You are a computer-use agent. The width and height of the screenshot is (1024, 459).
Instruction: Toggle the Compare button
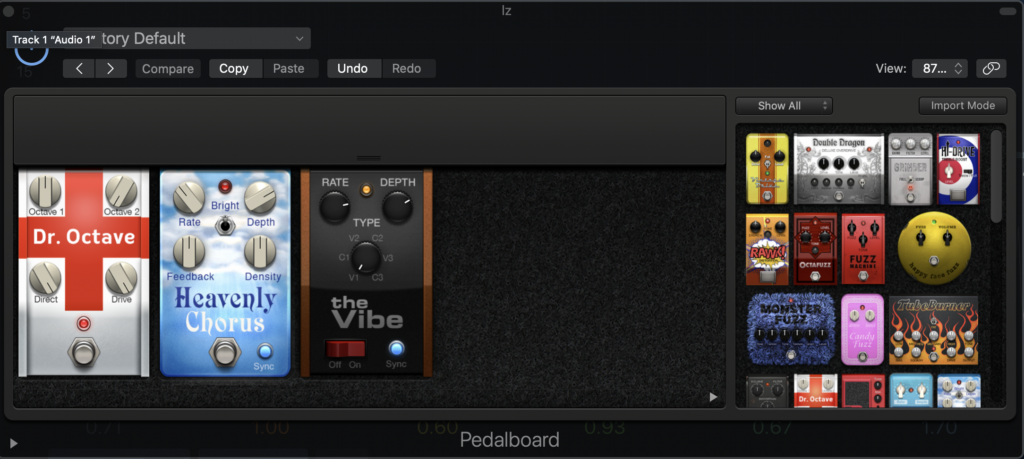coord(168,69)
